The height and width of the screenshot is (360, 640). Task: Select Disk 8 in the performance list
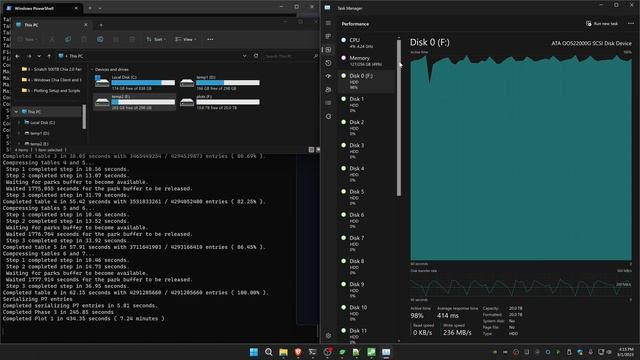click(367, 267)
